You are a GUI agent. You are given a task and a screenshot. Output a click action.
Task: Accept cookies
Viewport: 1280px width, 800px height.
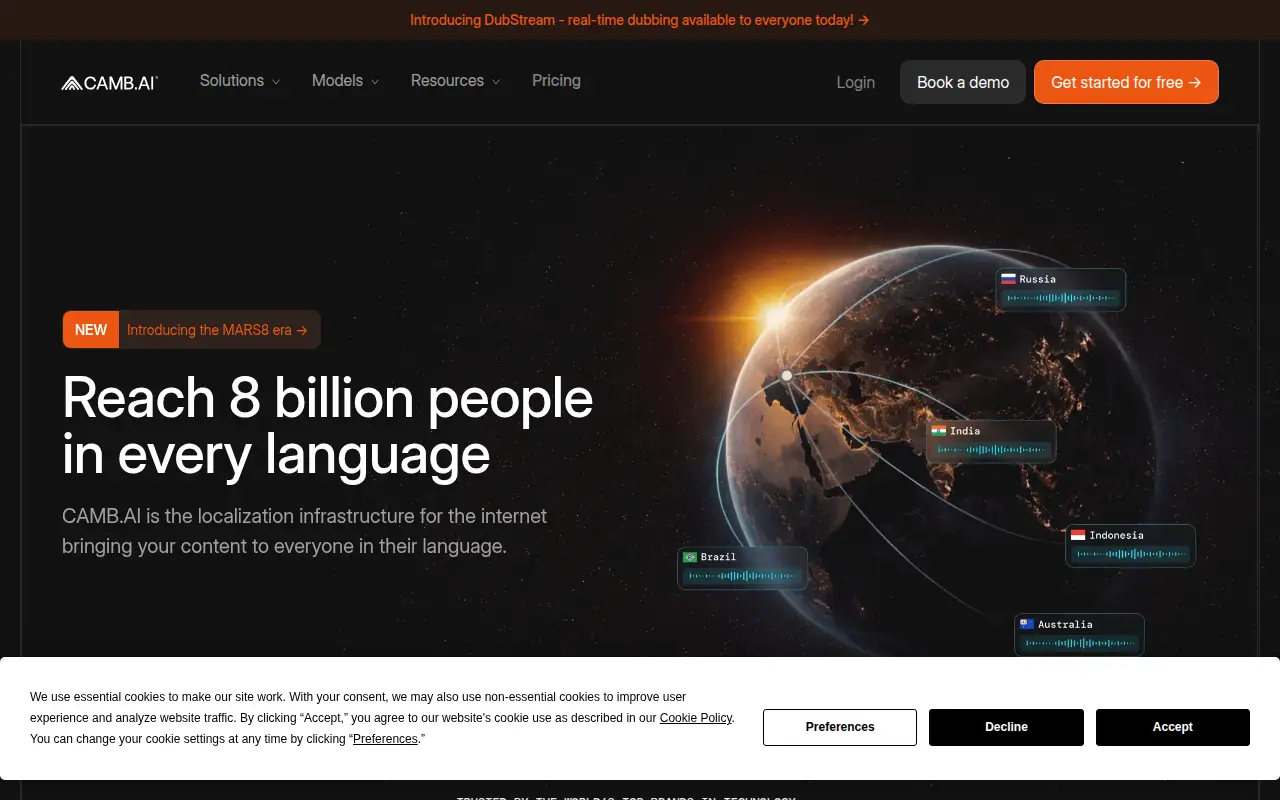coord(1173,727)
